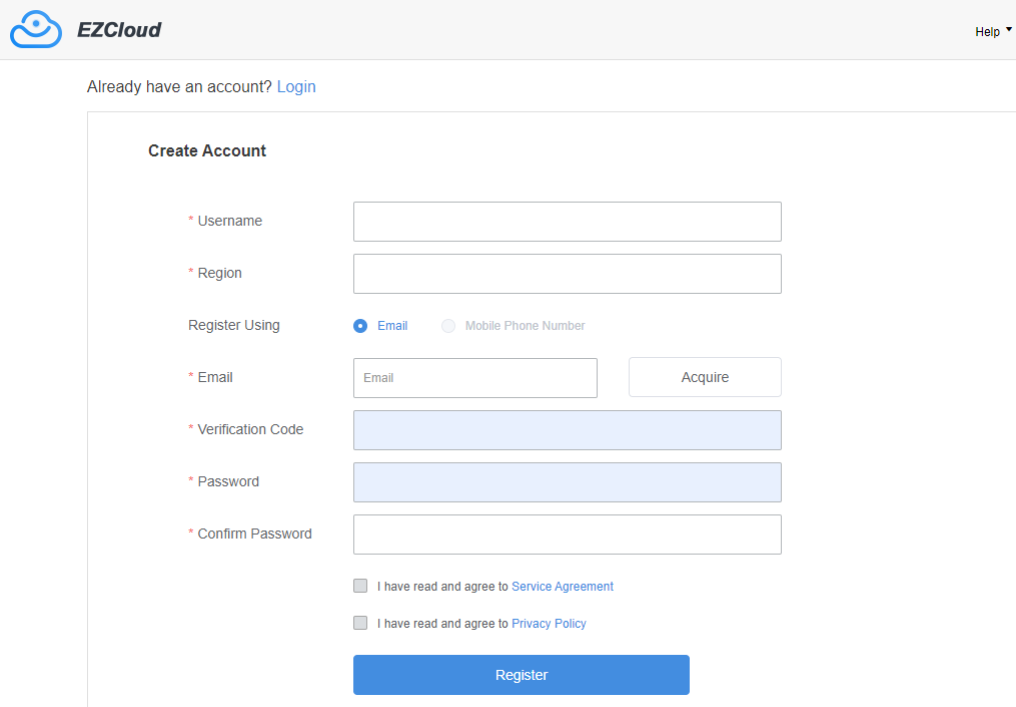The image size is (1016, 707).
Task: Expand the Help dropdown arrow
Action: (x=1008, y=30)
